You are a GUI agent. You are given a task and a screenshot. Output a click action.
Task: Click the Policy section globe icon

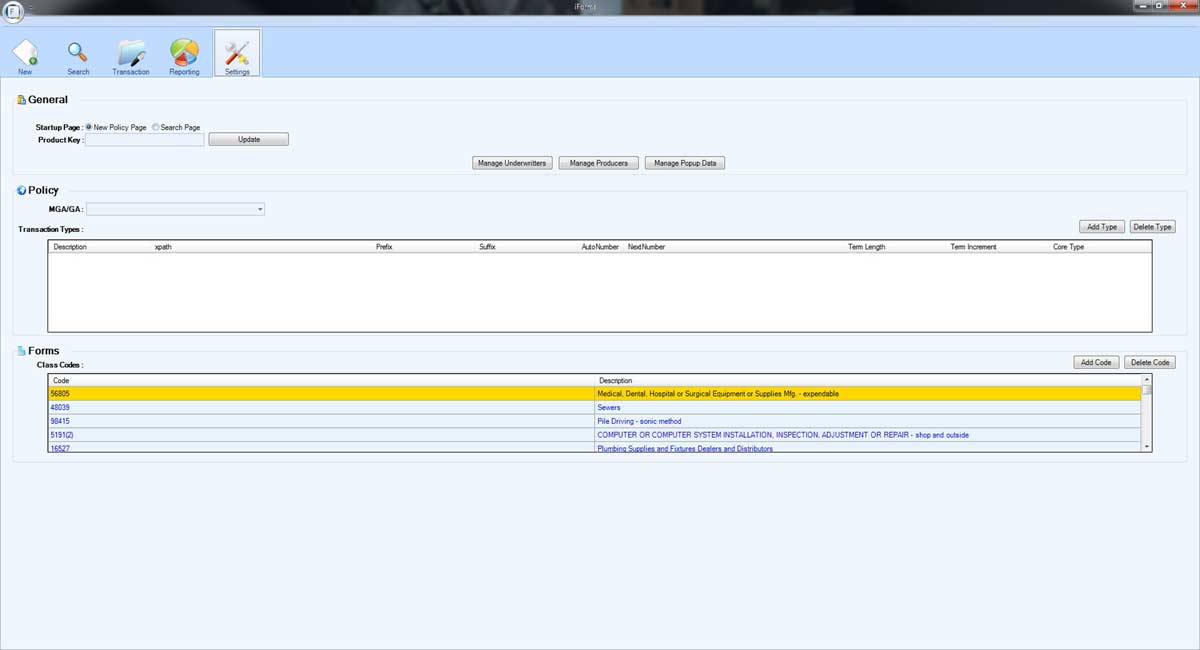(21, 190)
